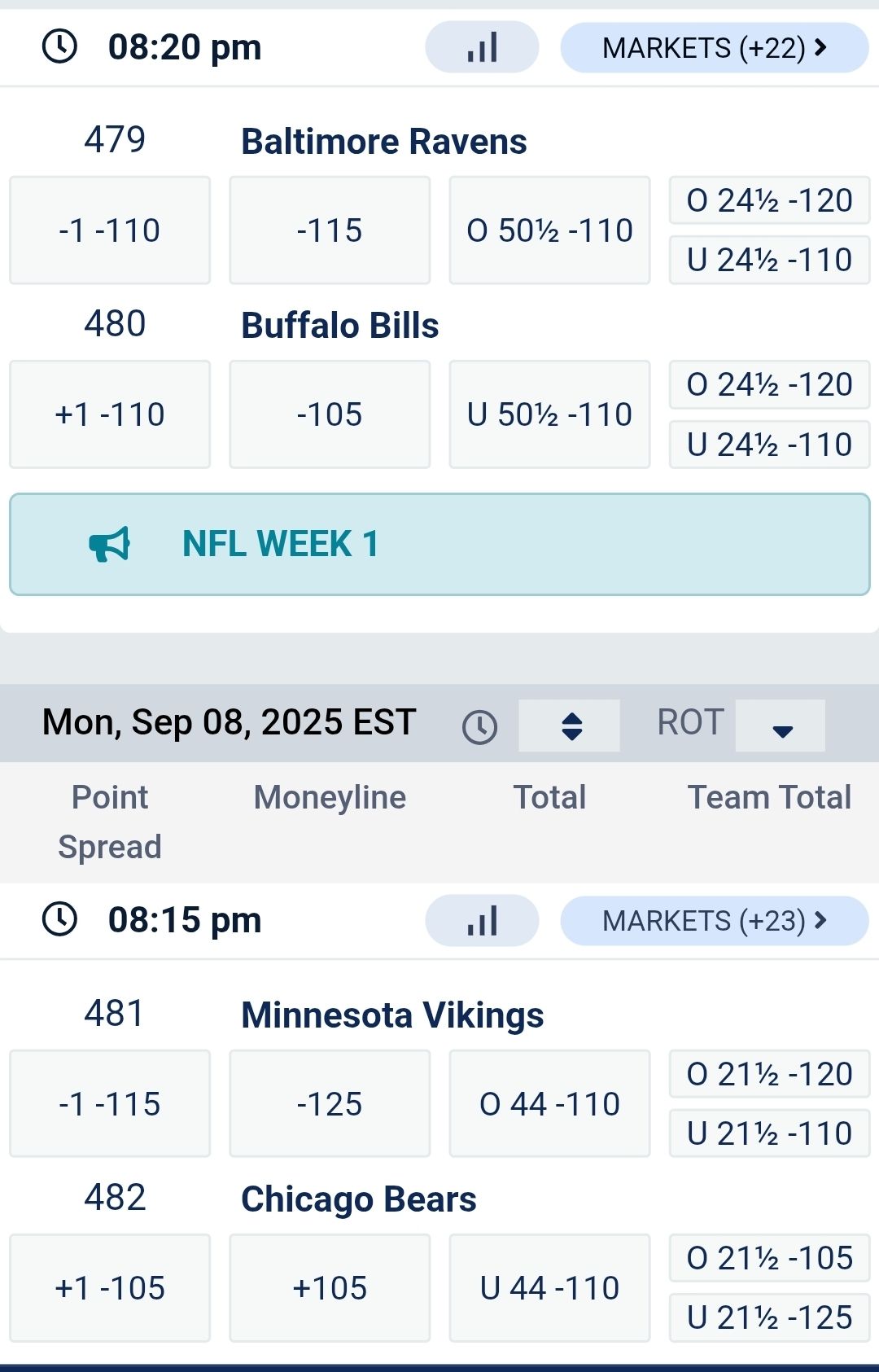Pick Vikings team total O 21½ -120
879x1372 pixels.
[x=769, y=1074]
